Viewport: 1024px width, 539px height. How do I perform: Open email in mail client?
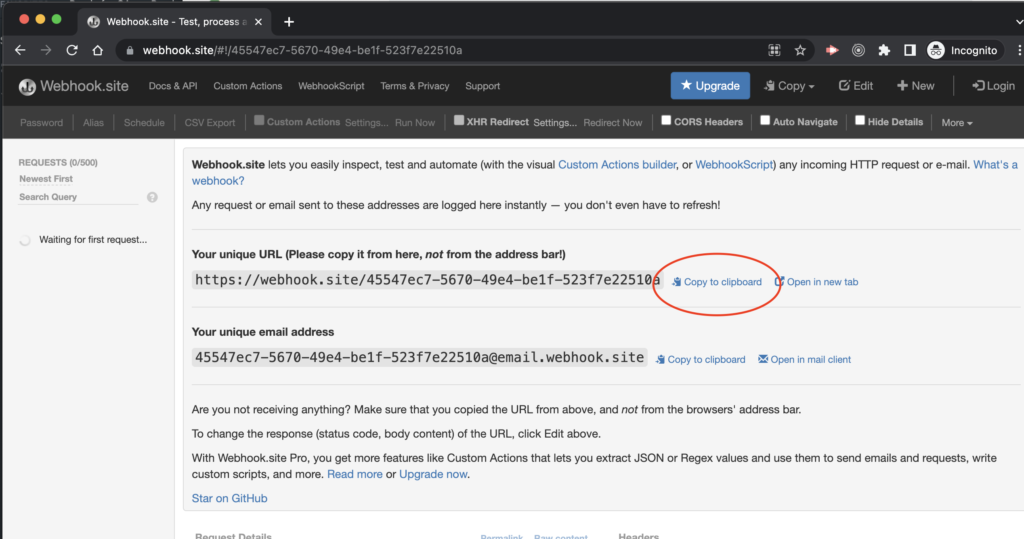pos(805,359)
